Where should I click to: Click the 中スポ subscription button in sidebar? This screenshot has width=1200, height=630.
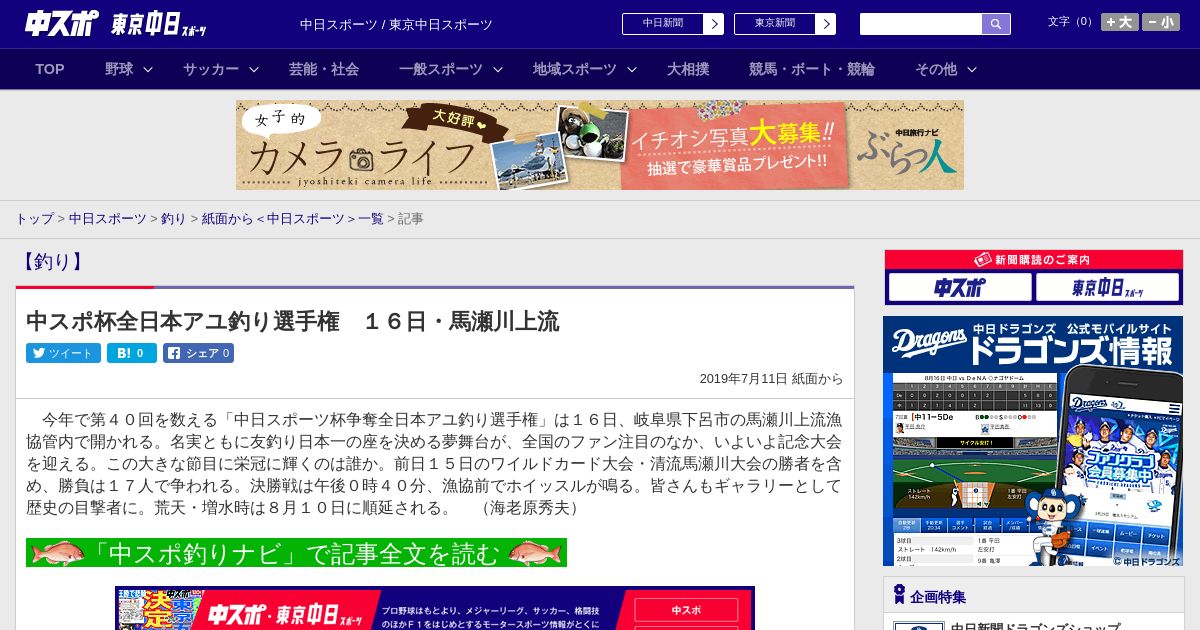pyautogui.click(x=959, y=288)
